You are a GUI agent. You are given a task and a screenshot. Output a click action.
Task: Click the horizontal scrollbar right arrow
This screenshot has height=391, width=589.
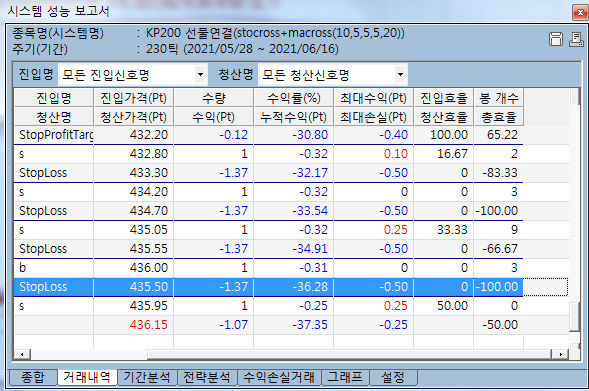click(560, 354)
